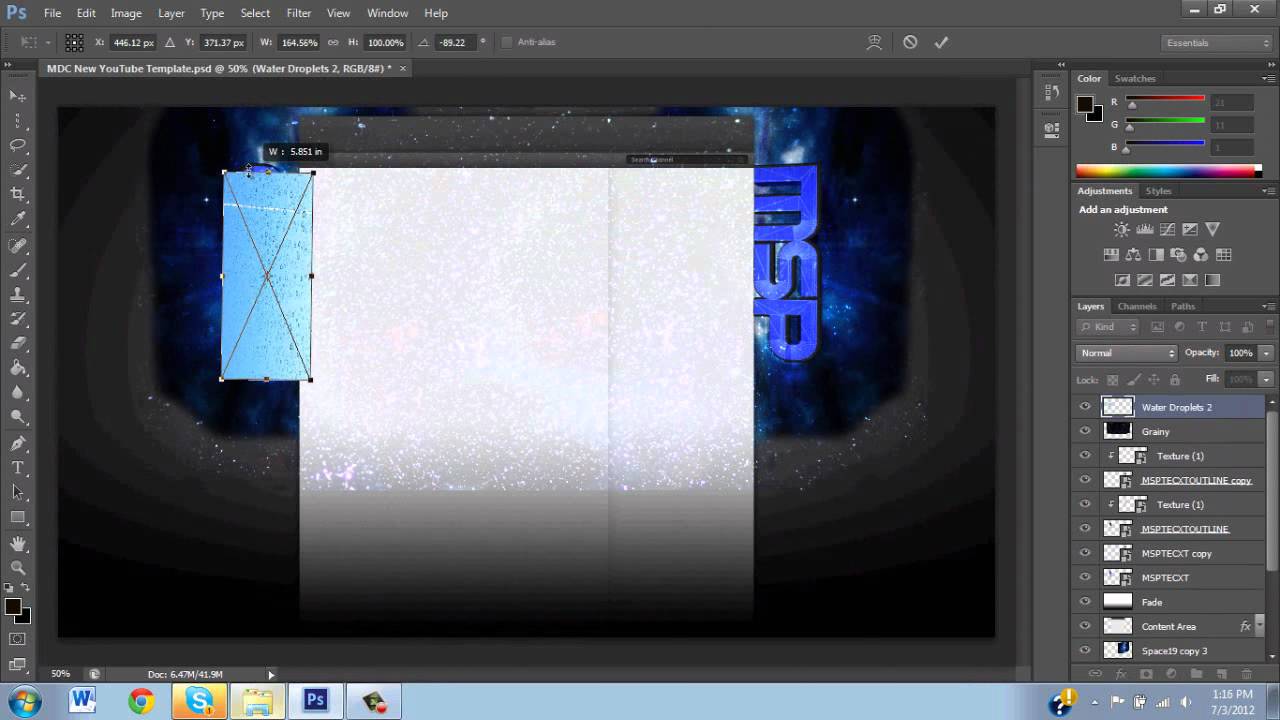Image resolution: width=1280 pixels, height=720 pixels.
Task: Hide the MSPTECXTOUTLINE copy layer
Action: click(1085, 480)
